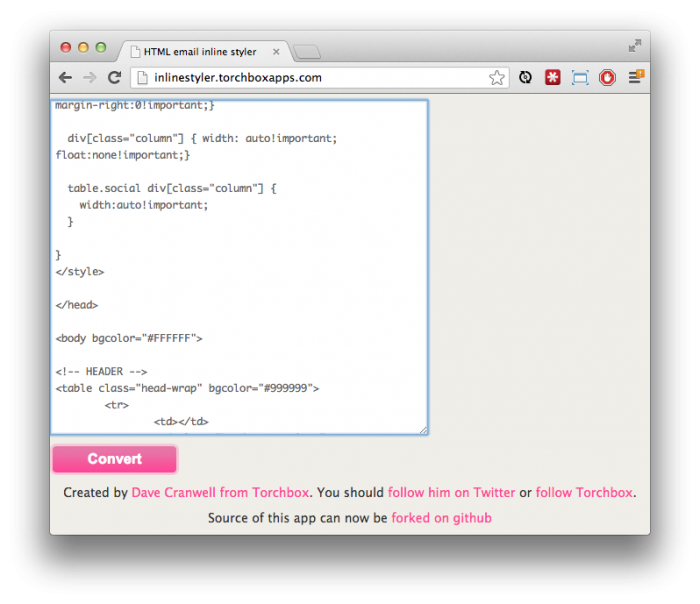Click the Convert button

tap(115, 458)
